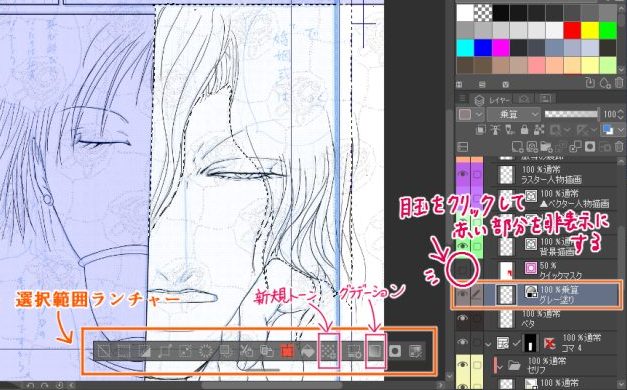Click the opacity value stepper arrows
The image size is (627, 390).
tap(621, 115)
